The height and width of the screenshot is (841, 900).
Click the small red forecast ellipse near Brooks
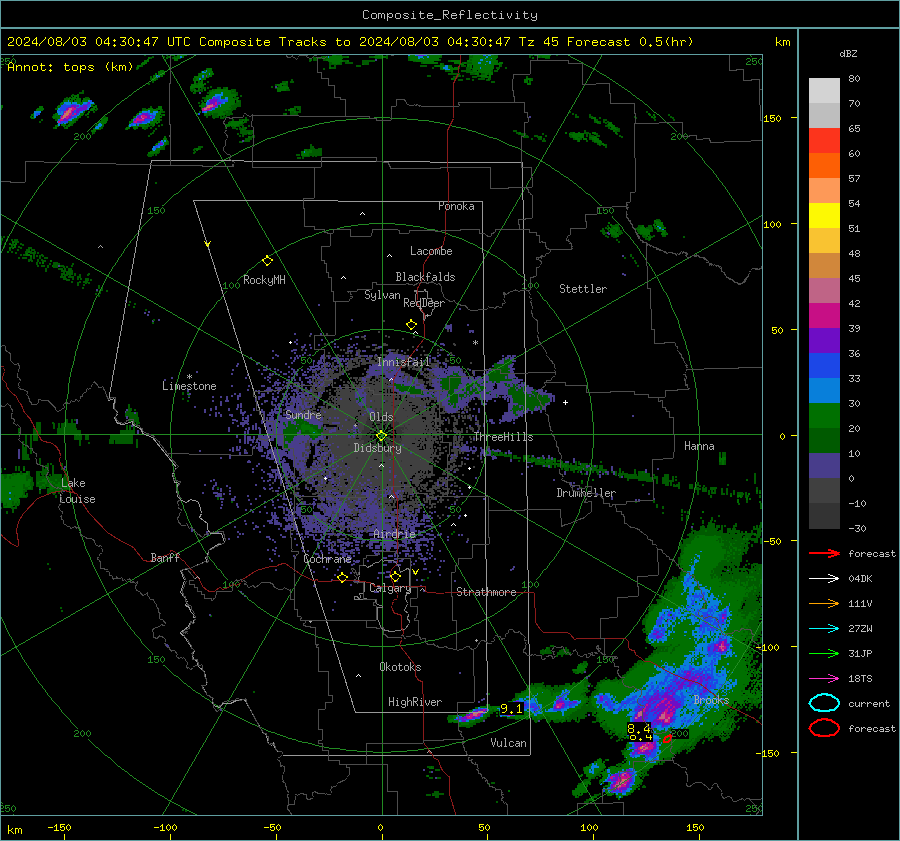667,739
